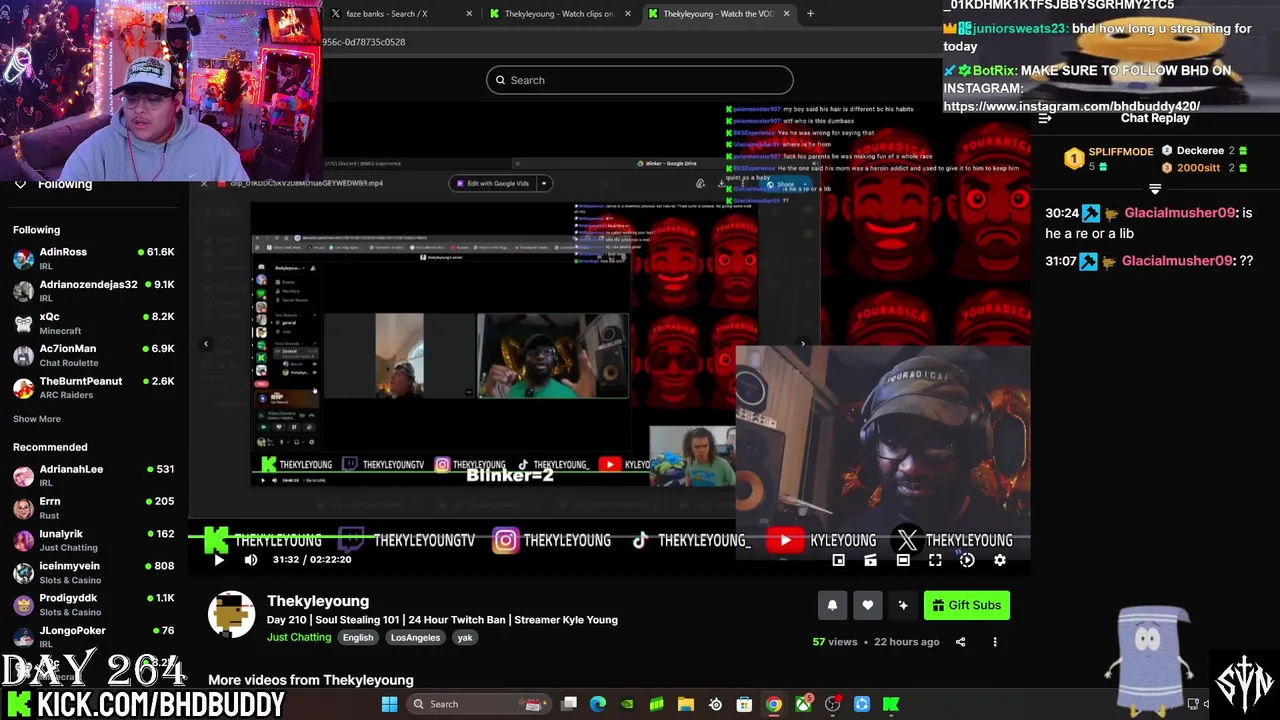The height and width of the screenshot is (720, 1280).
Task: Open xQc channel in sidebar
Action: pos(94,322)
